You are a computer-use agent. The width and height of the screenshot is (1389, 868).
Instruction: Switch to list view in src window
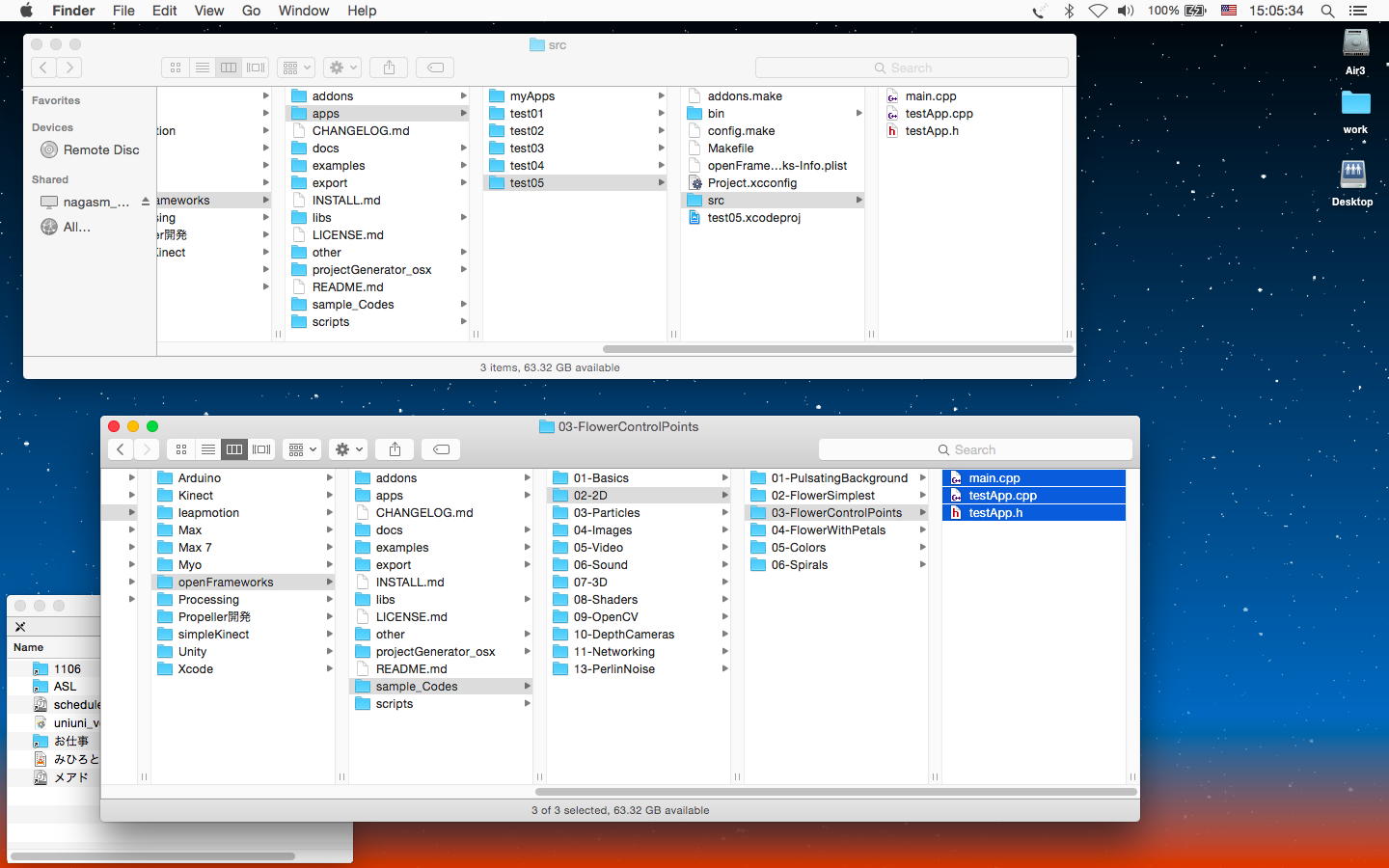pos(203,68)
